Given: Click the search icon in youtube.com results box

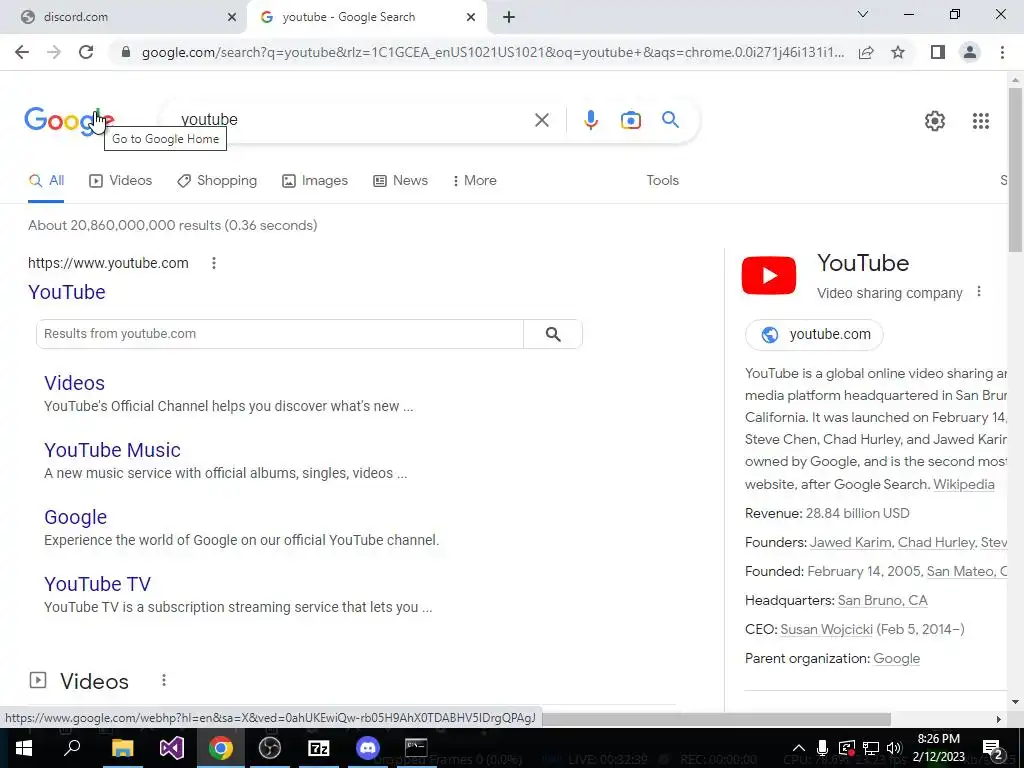Looking at the screenshot, I should [553, 334].
